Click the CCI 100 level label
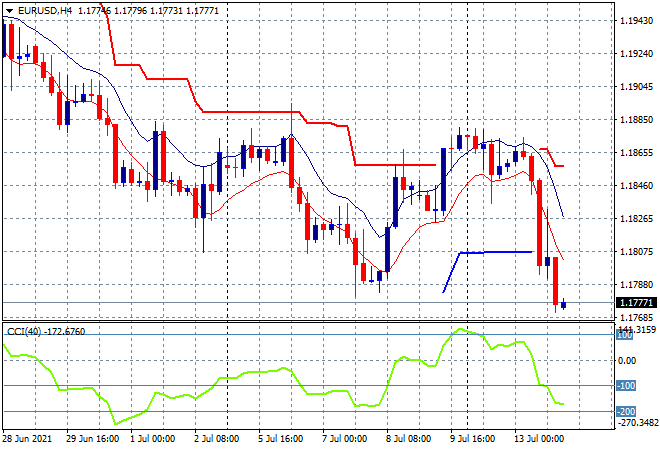 625,335
